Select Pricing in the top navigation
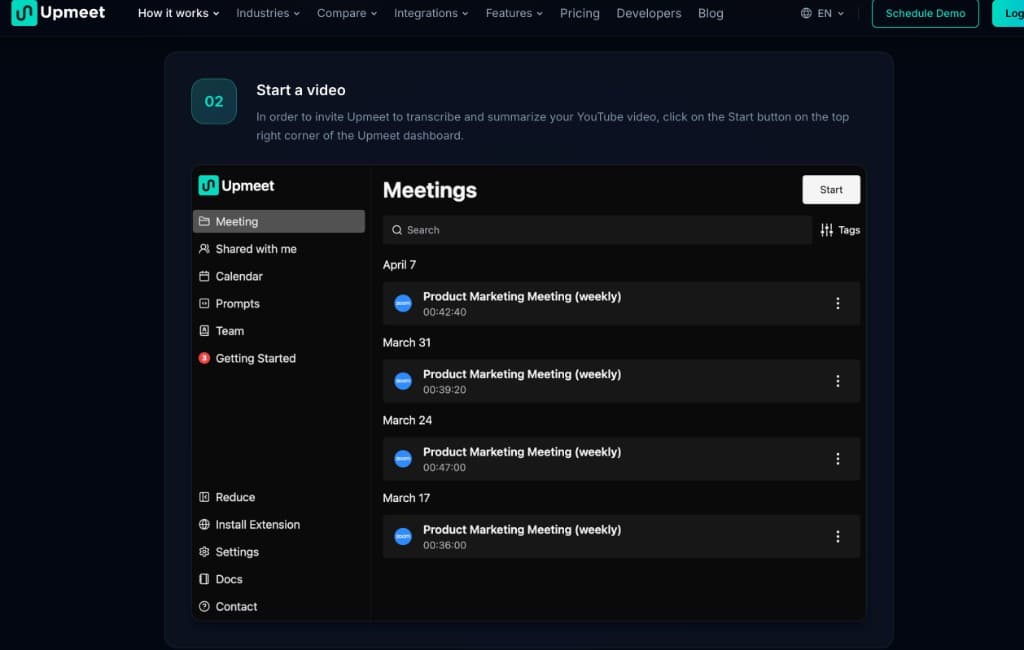Viewport: 1024px width, 650px height. [x=580, y=14]
